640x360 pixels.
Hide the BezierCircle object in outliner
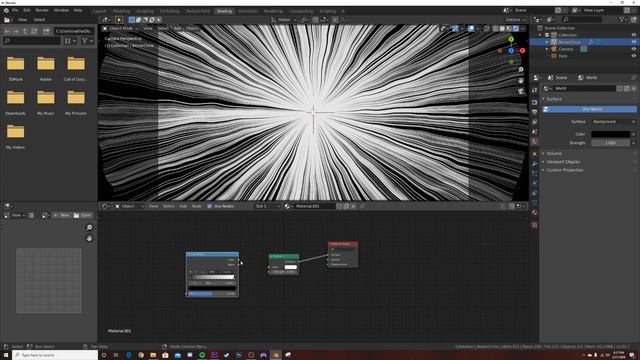click(x=634, y=42)
